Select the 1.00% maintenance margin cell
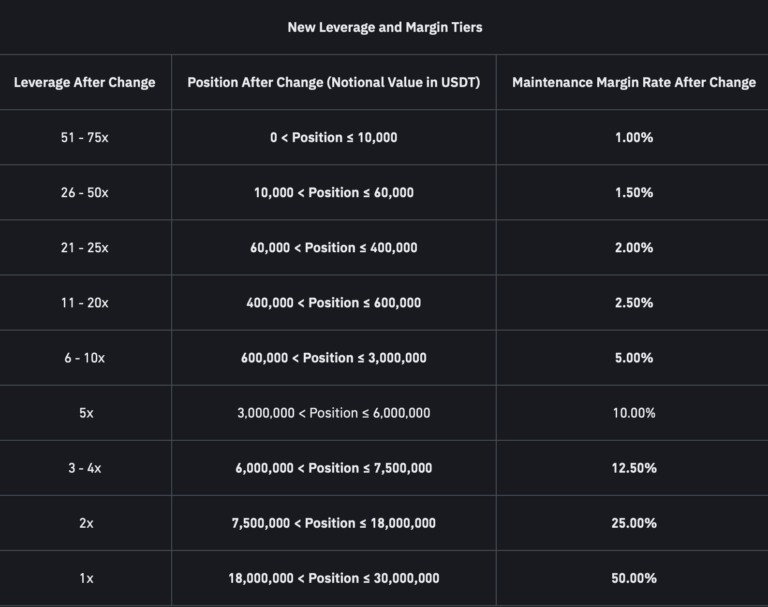 (x=633, y=137)
